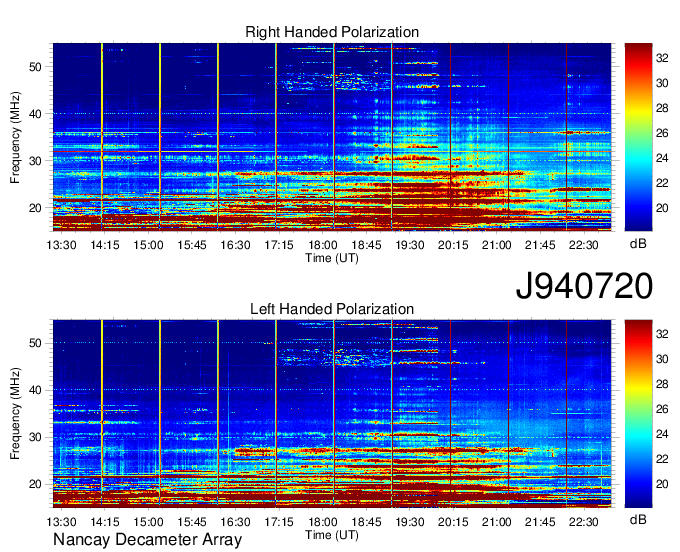Click 30 MHz tick on Right Handed frequency axis

pyautogui.click(x=35, y=161)
